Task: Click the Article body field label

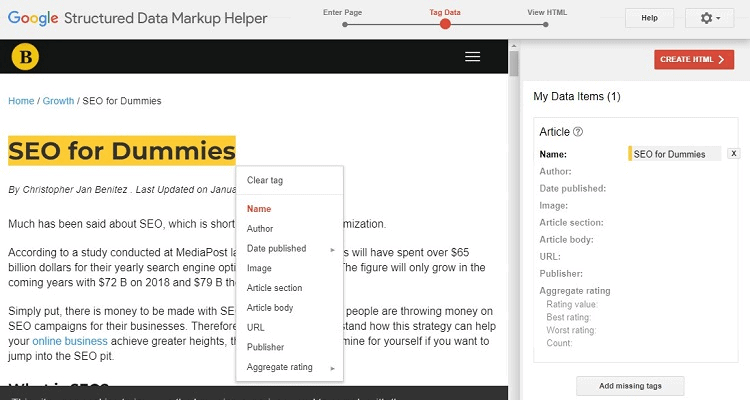Action: (566, 240)
